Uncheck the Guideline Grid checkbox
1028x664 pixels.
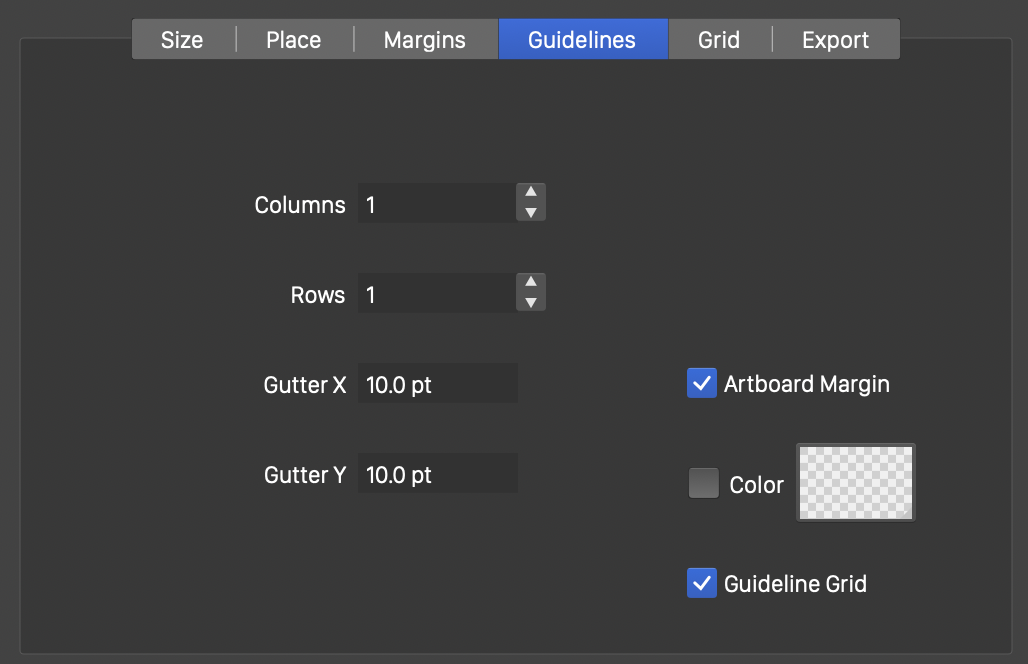702,583
